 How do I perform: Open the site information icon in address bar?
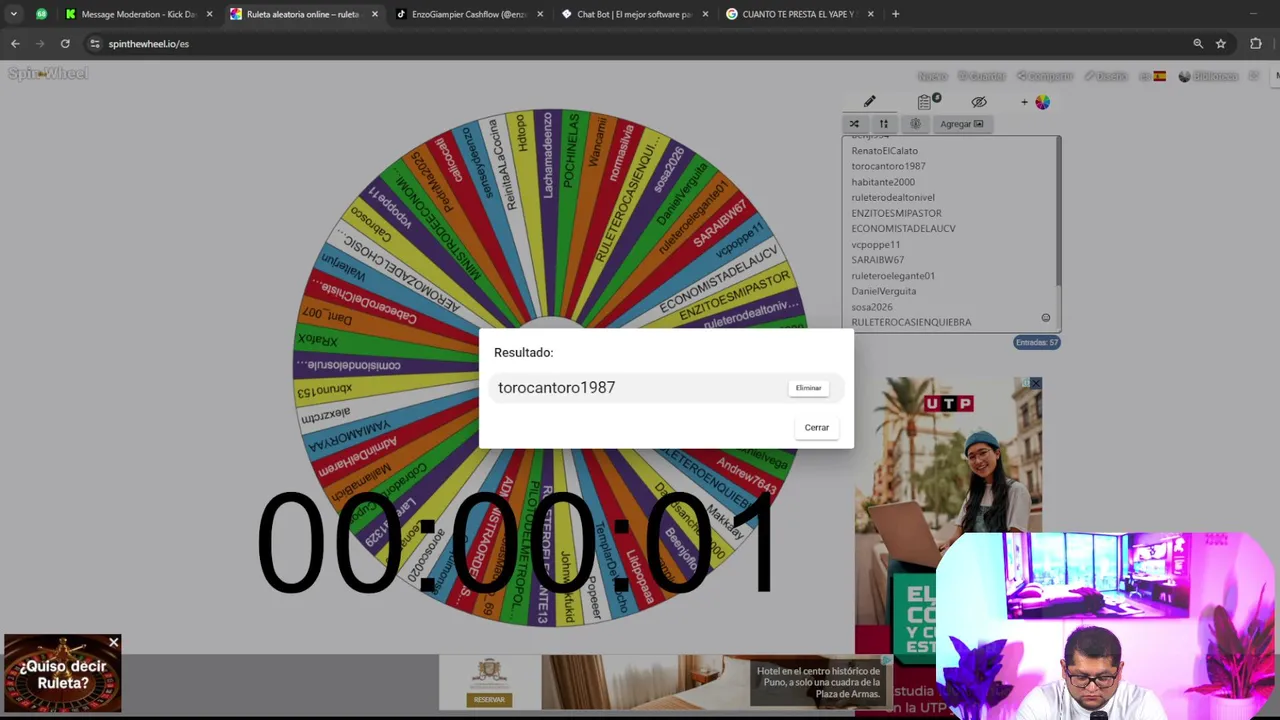95,44
